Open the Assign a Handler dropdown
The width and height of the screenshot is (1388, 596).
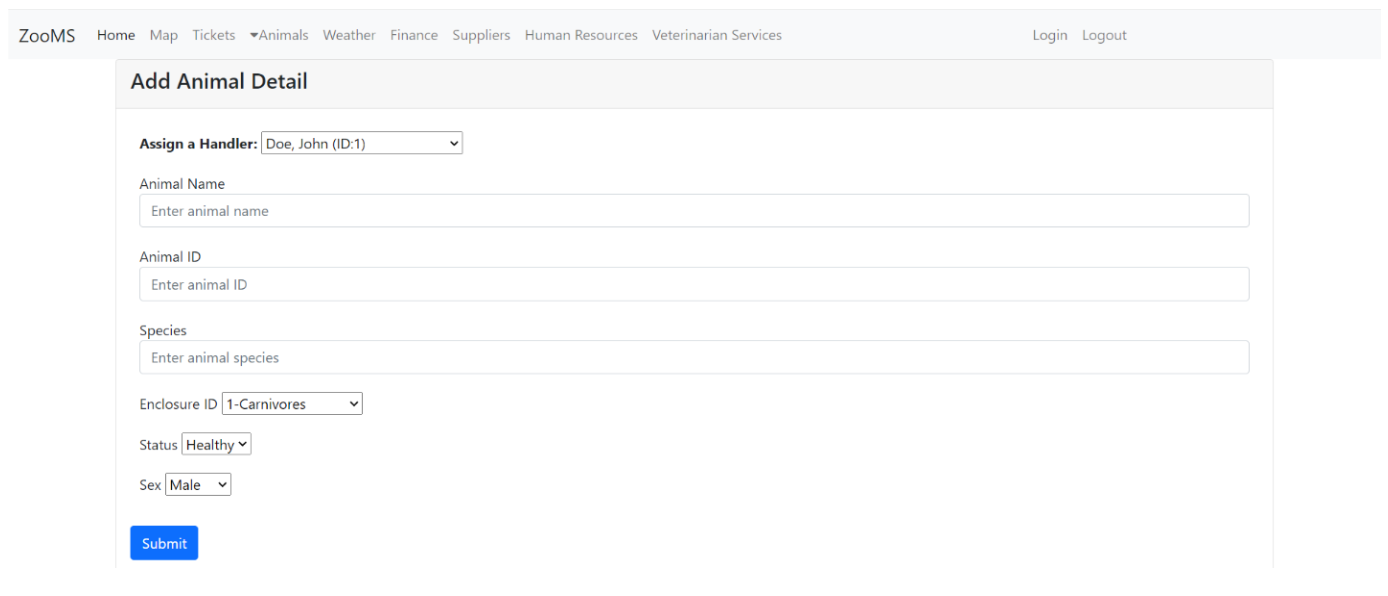pyautogui.click(x=361, y=144)
